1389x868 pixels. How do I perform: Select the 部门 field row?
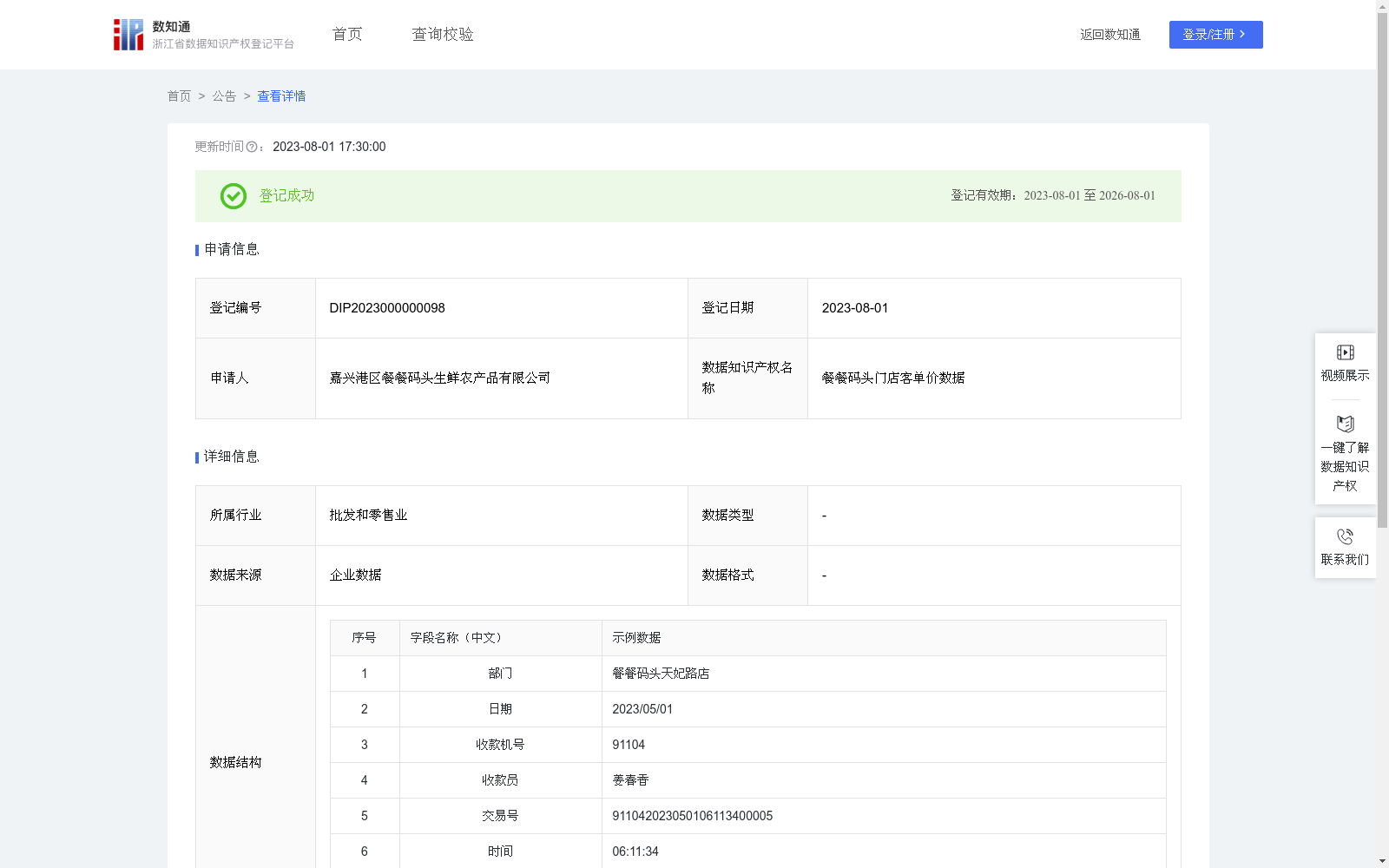tap(748, 674)
